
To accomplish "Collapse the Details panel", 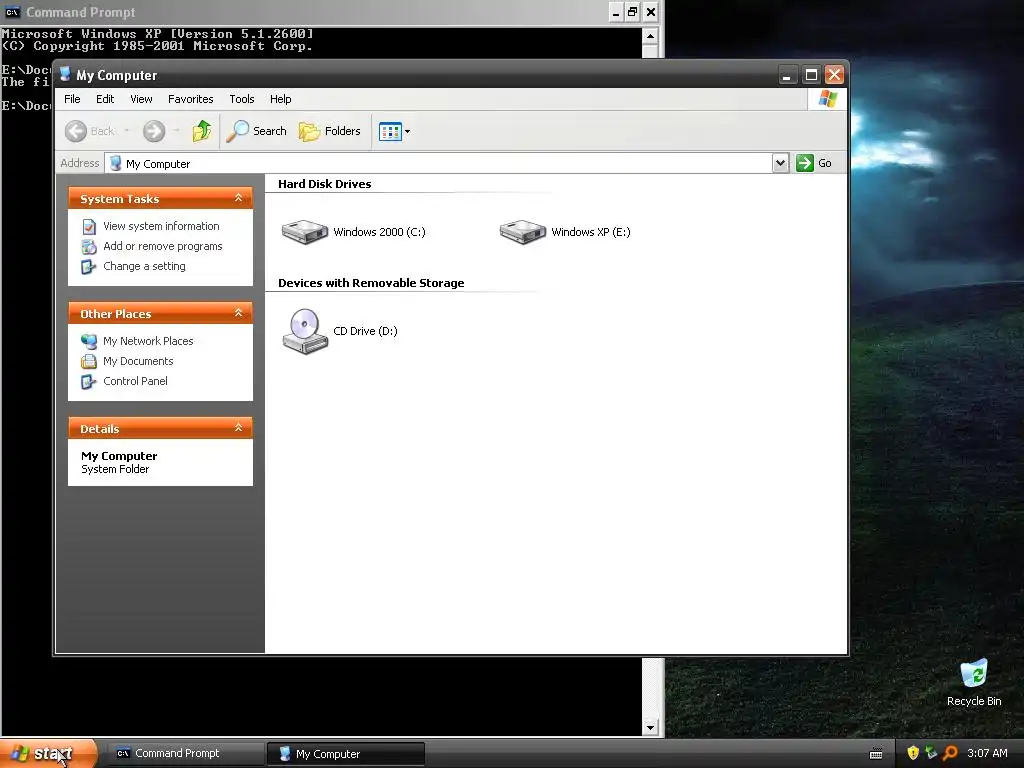I will pyautogui.click(x=238, y=428).
